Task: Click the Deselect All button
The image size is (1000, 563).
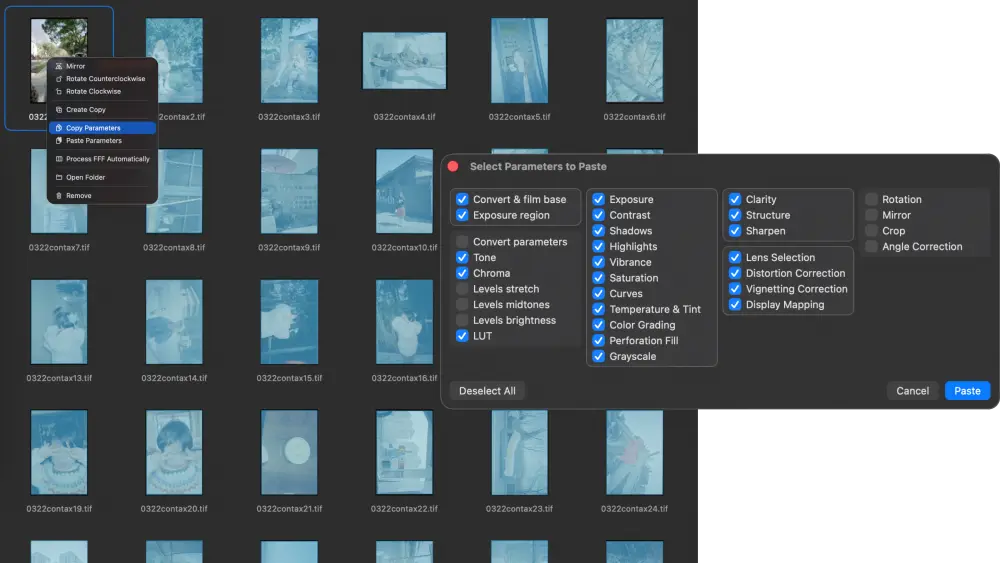Action: pyautogui.click(x=487, y=391)
